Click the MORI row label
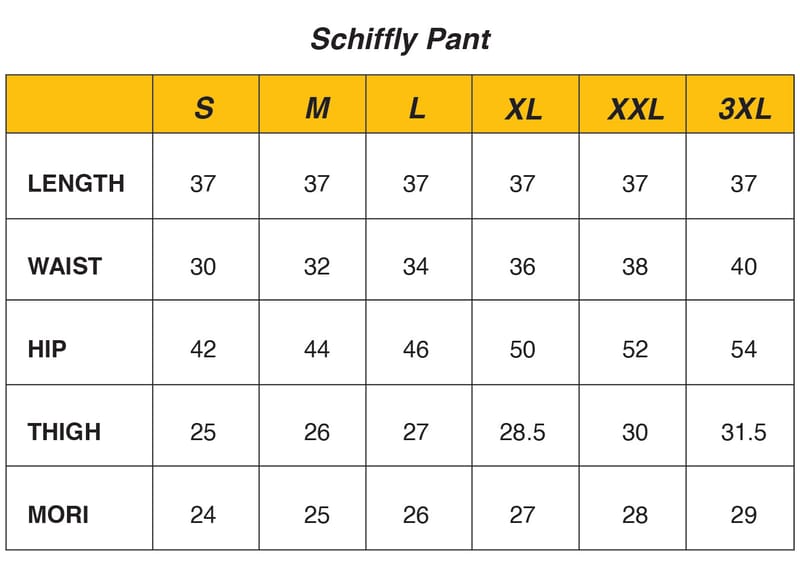 point(58,515)
